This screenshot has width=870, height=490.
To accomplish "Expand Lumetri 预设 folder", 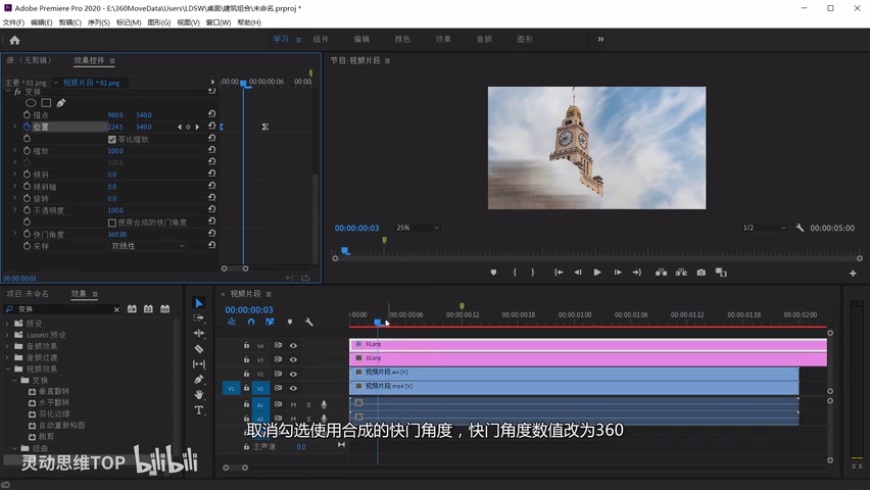I will click(7, 335).
